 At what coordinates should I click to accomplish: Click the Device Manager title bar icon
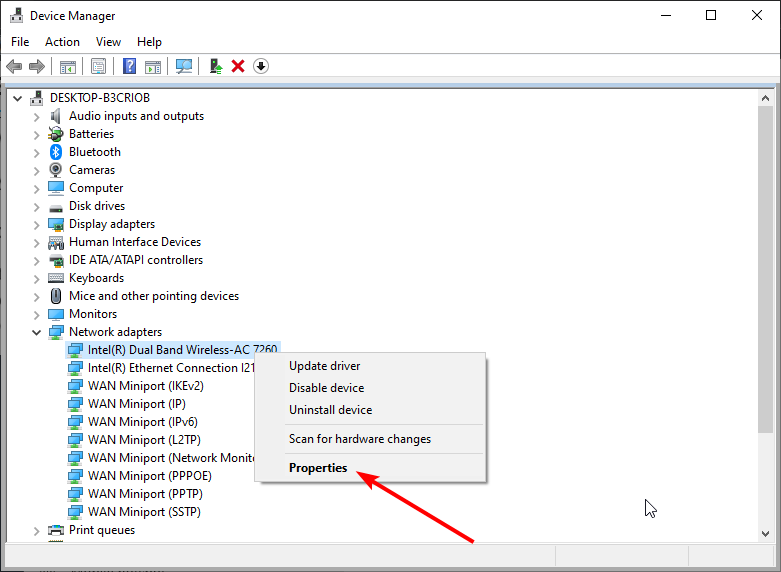coord(16,15)
